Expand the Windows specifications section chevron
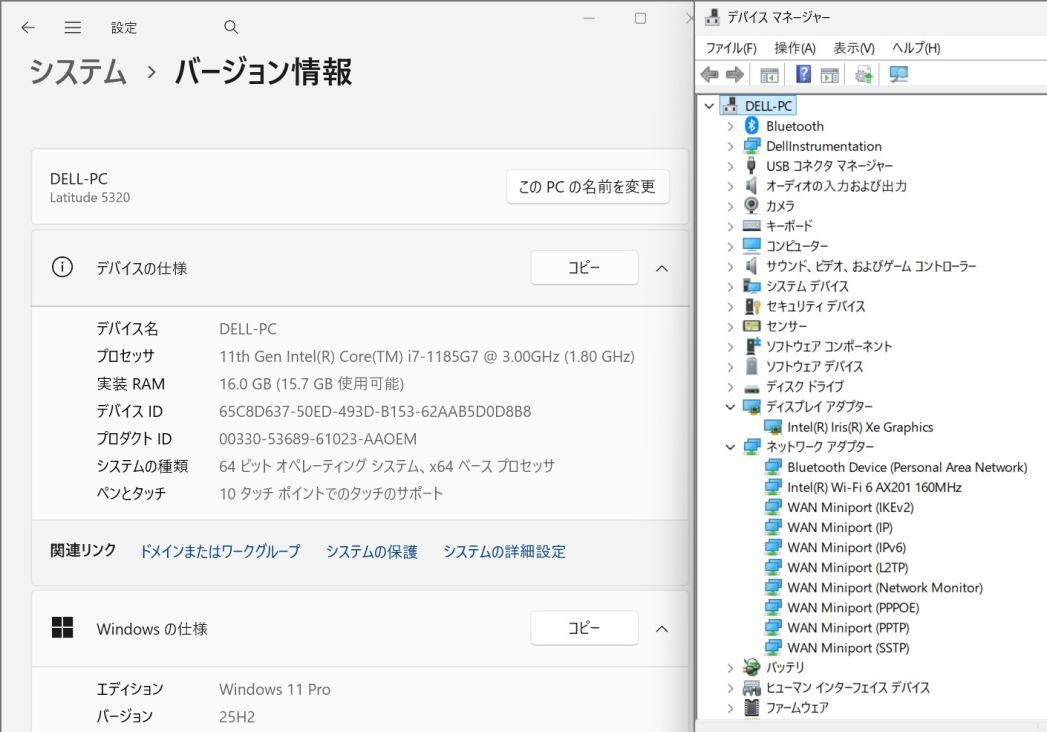 (661, 628)
